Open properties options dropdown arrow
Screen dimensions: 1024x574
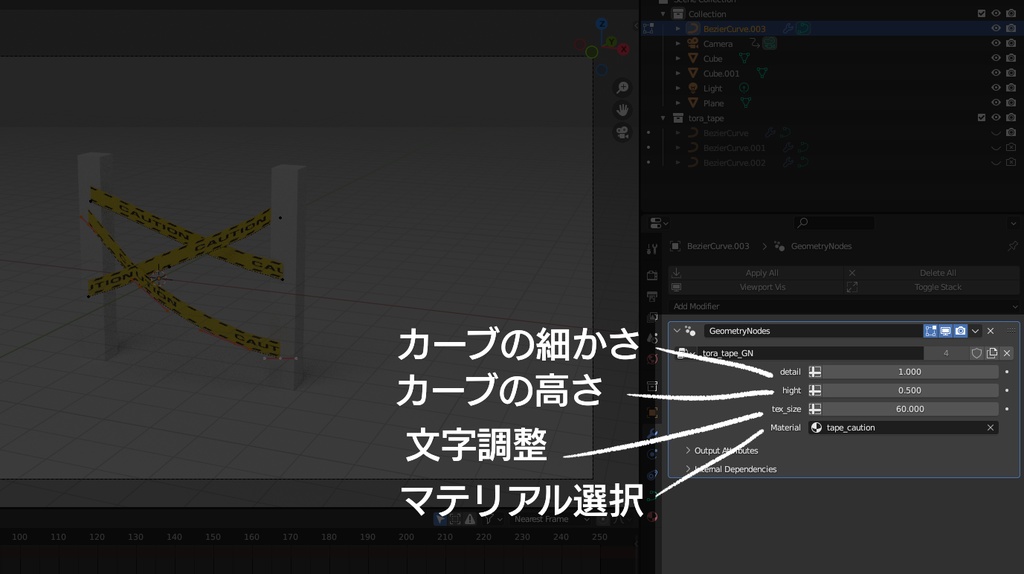coord(1013,223)
